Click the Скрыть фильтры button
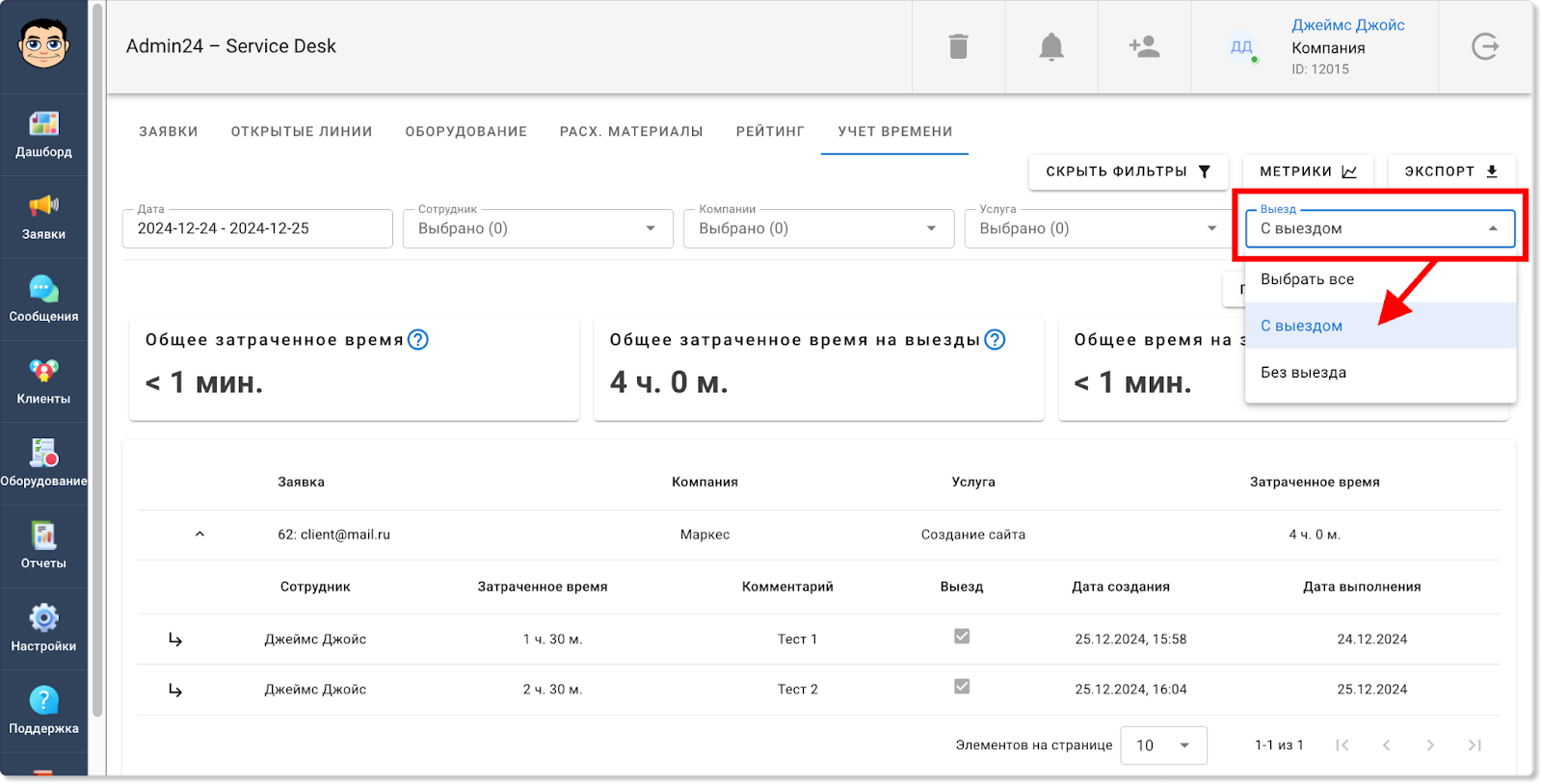The height and width of the screenshot is (784, 1542). click(x=1128, y=171)
